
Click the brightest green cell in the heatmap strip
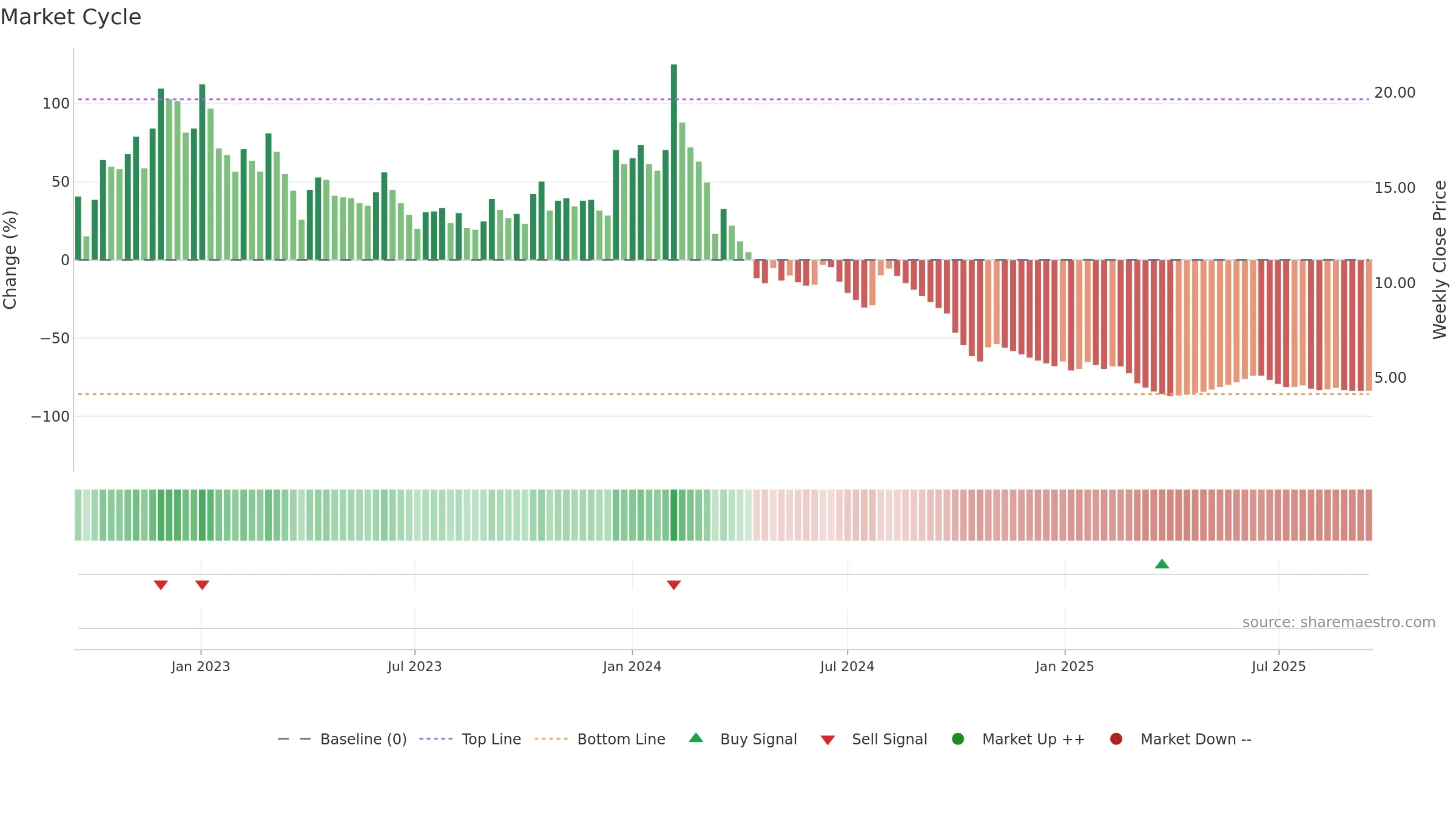674,515
